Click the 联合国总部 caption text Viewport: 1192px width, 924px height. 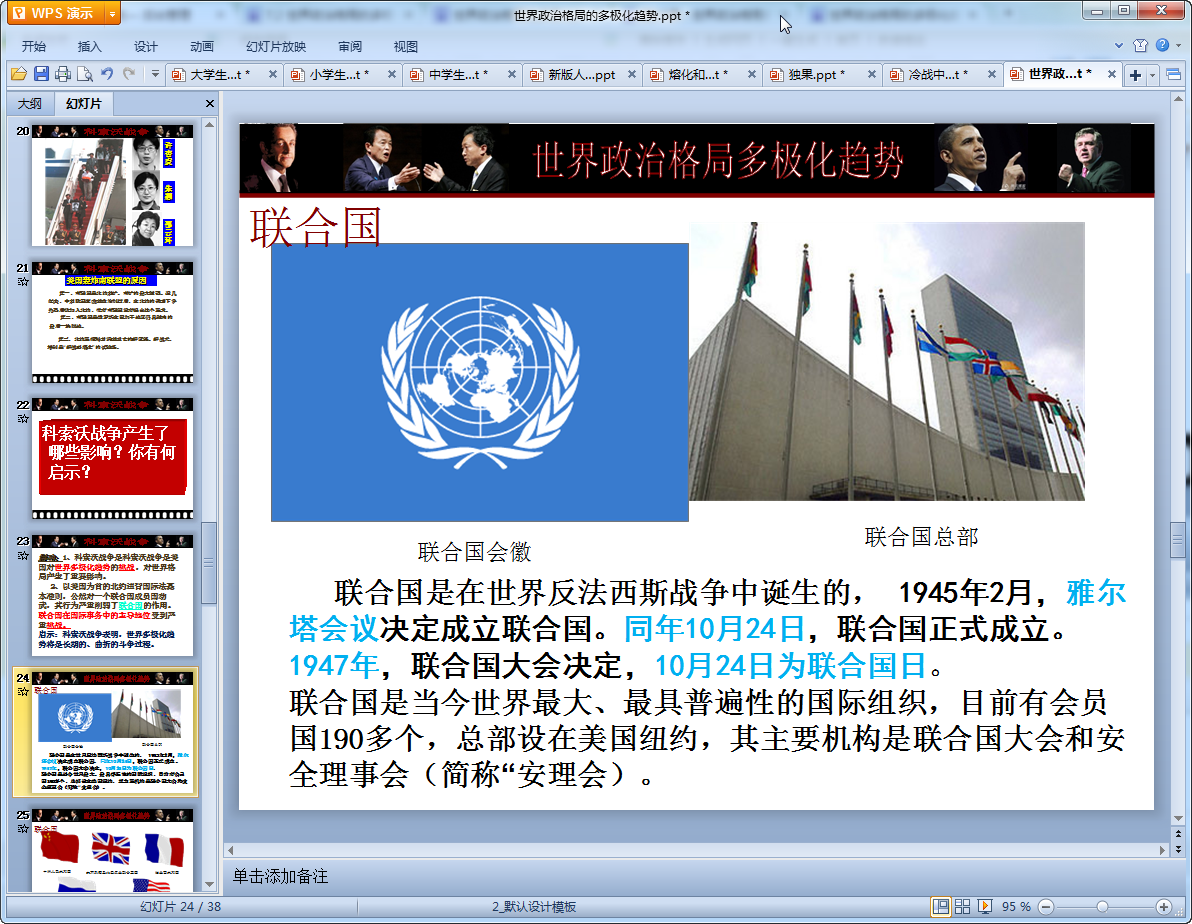(x=921, y=537)
